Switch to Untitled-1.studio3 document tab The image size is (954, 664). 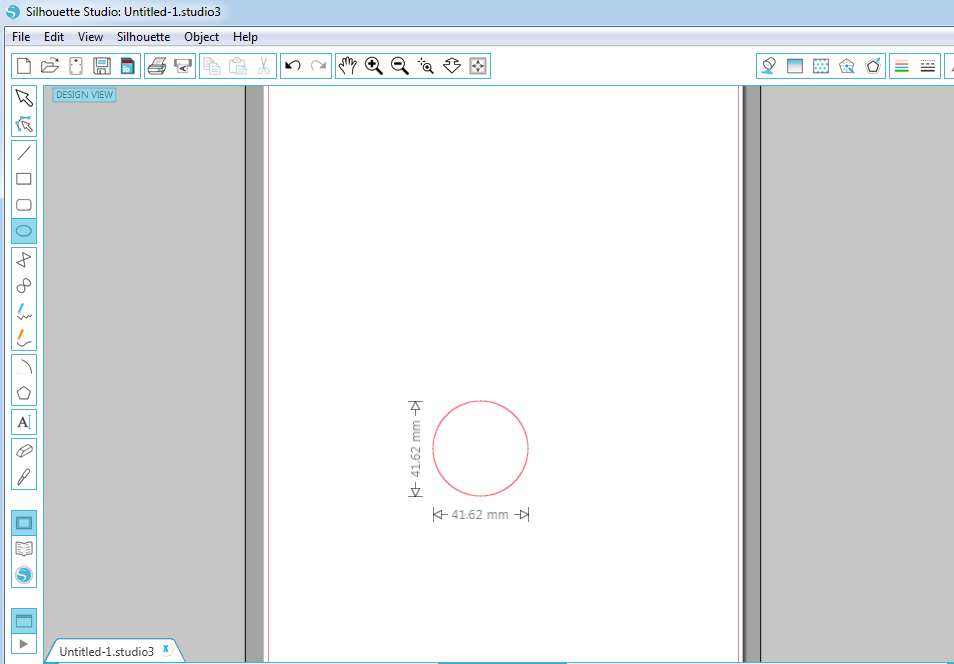(x=106, y=651)
